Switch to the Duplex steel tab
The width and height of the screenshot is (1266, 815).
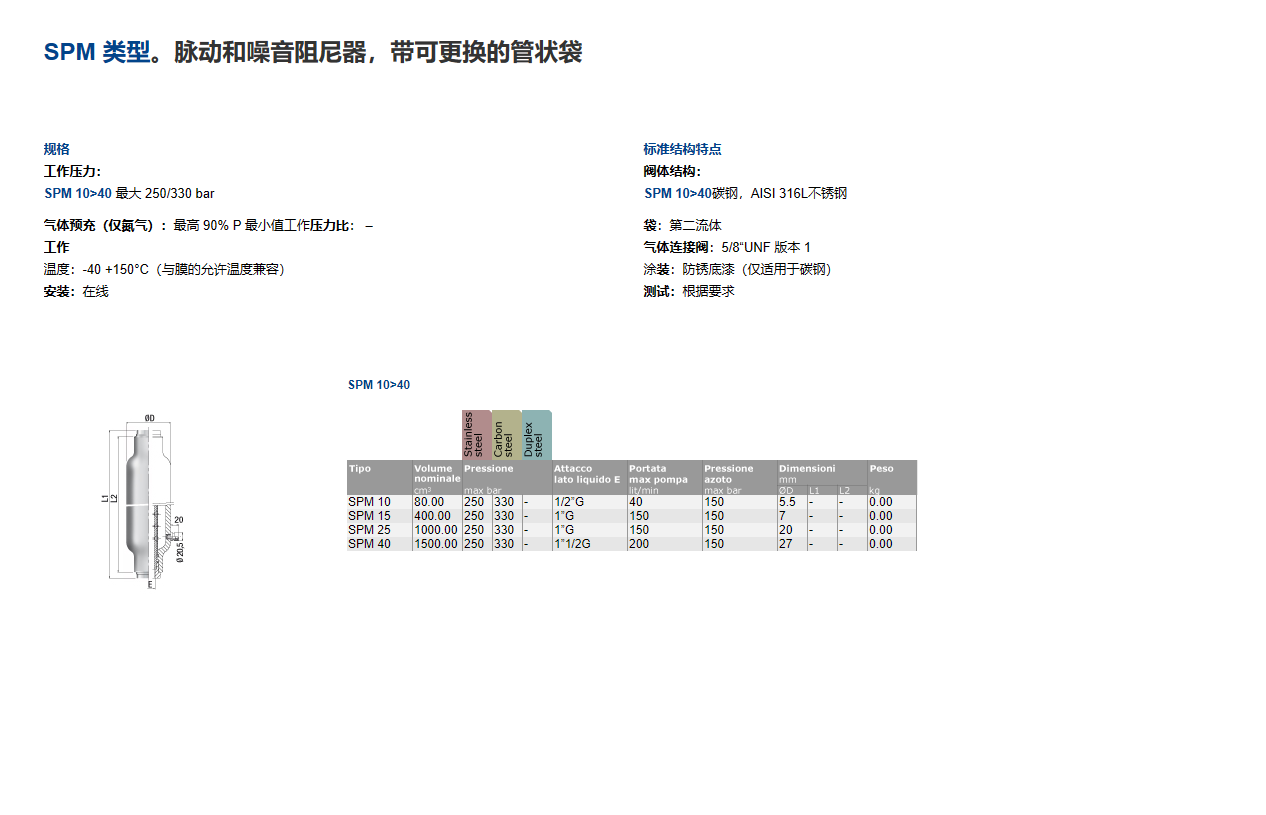pos(536,435)
